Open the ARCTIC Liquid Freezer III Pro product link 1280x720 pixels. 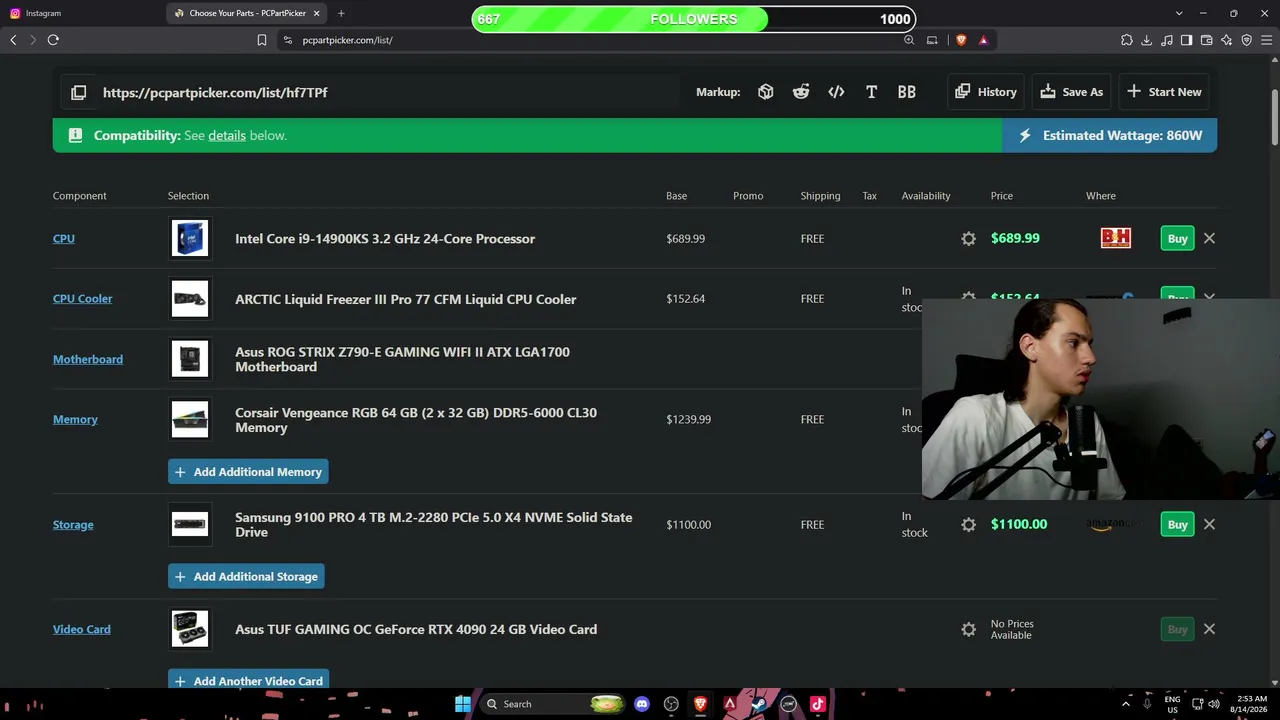pos(406,299)
